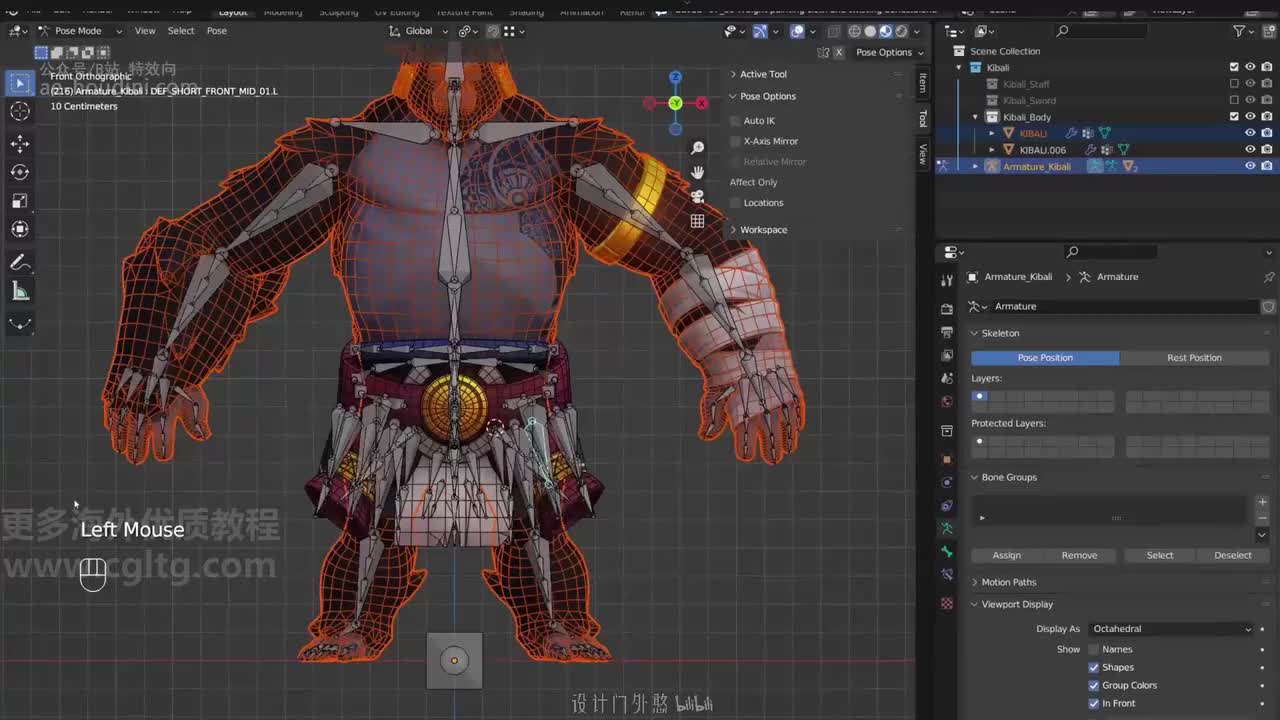Viewport: 1280px width, 720px height.
Task: Click the Assign bone group button
Action: coord(1006,555)
